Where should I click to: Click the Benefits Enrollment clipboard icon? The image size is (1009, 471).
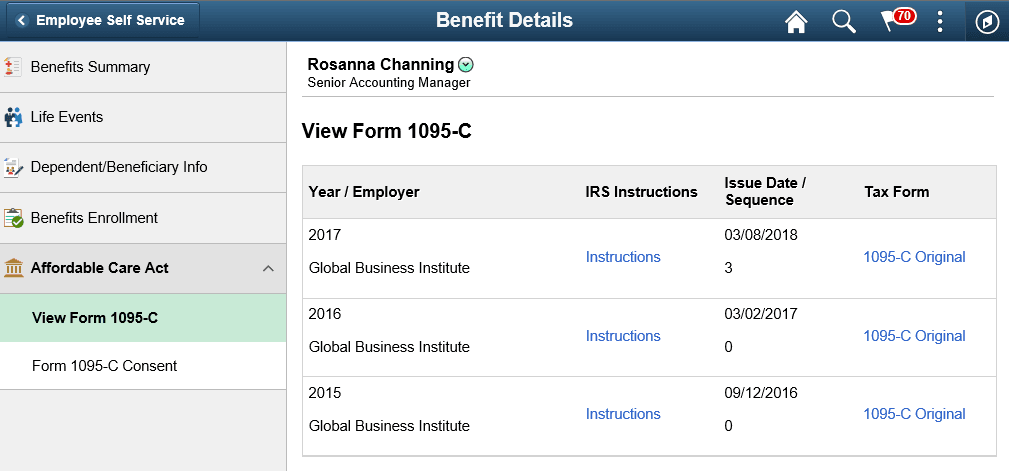point(13,218)
